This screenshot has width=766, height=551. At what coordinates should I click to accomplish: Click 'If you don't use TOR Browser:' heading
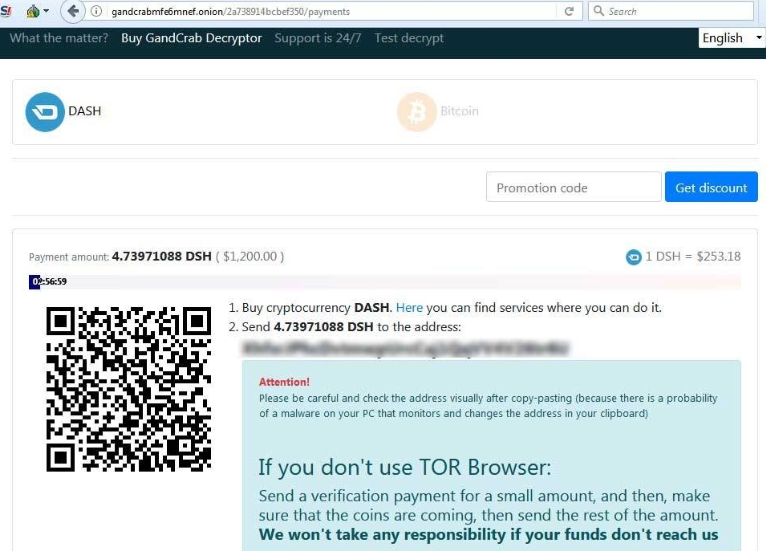coord(404,467)
